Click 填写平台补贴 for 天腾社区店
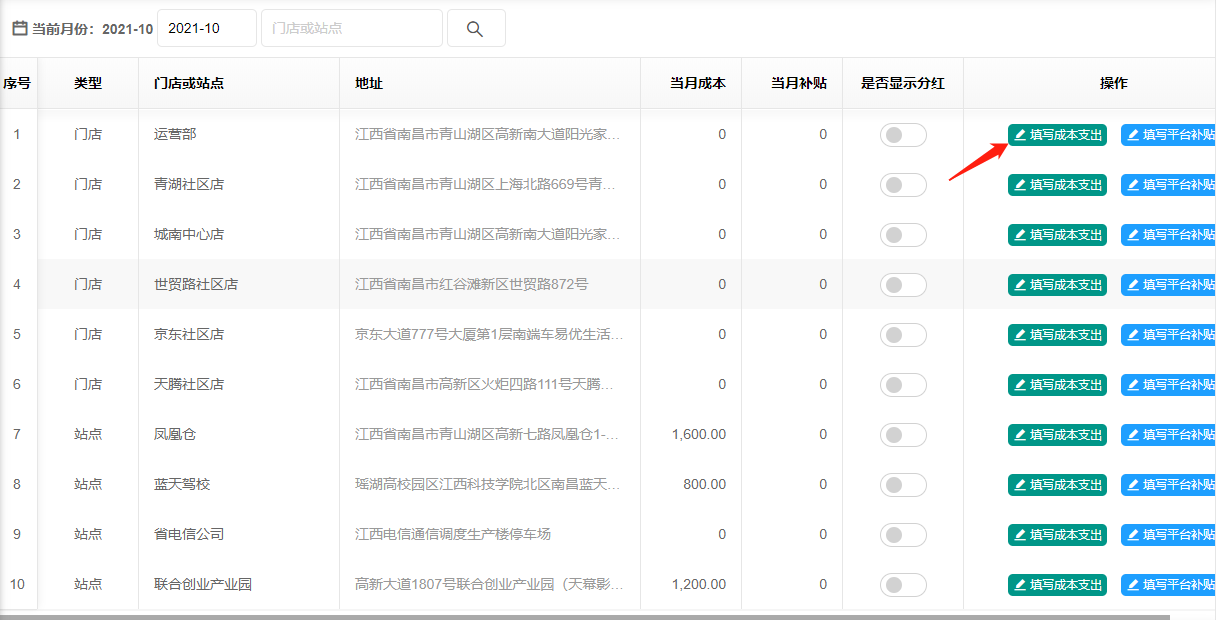This screenshot has height=620, width=1216. coord(1168,385)
